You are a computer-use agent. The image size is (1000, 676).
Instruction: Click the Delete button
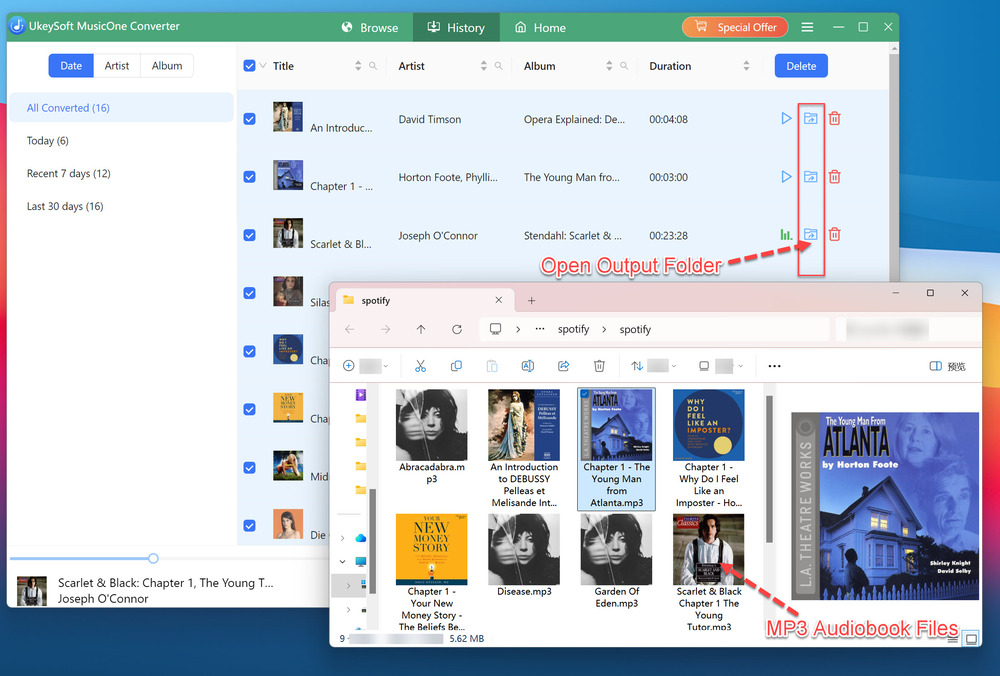point(801,66)
